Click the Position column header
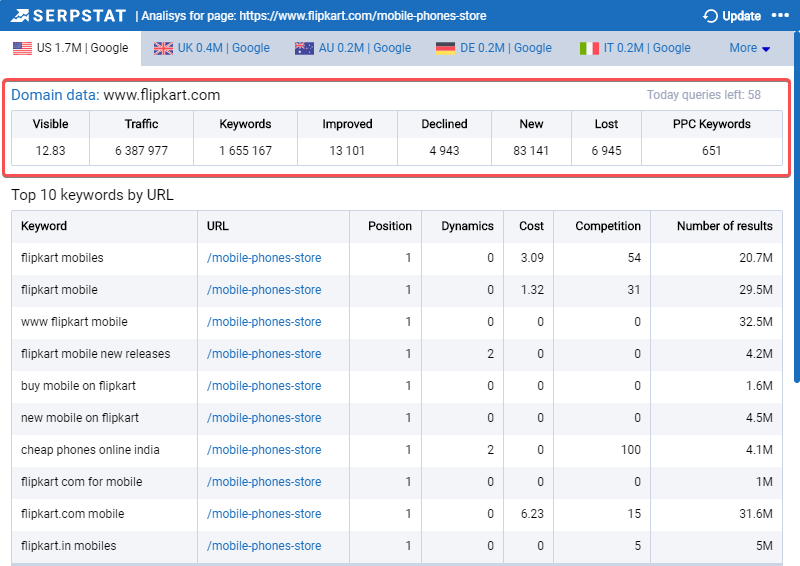The image size is (800, 566). [x=390, y=226]
